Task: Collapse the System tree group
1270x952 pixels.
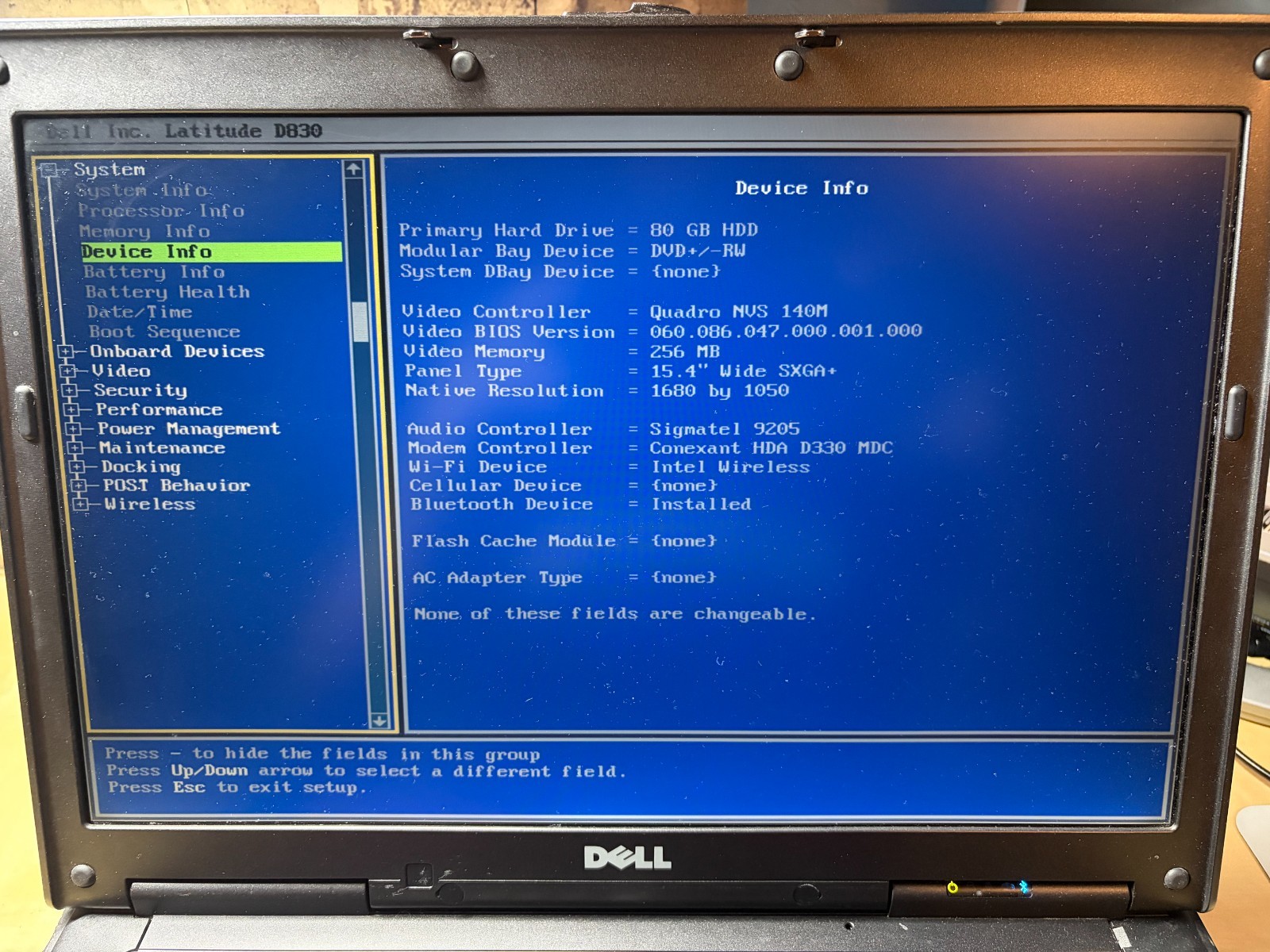Action: click(49, 170)
